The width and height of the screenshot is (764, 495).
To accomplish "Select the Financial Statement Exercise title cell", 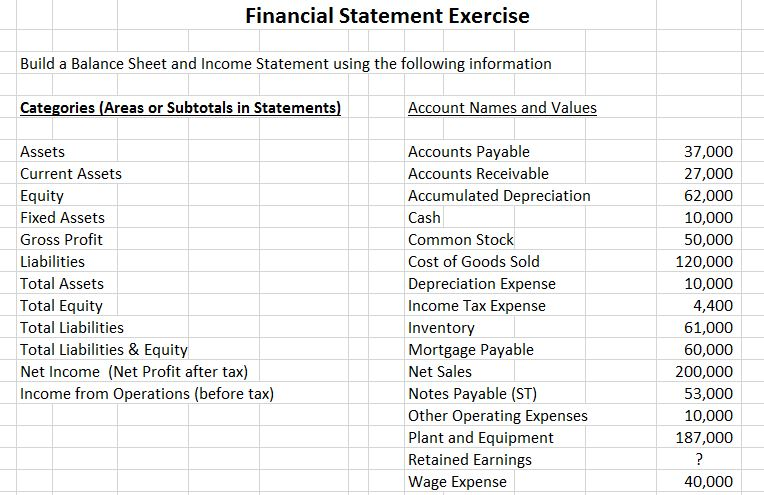I will pos(387,16).
